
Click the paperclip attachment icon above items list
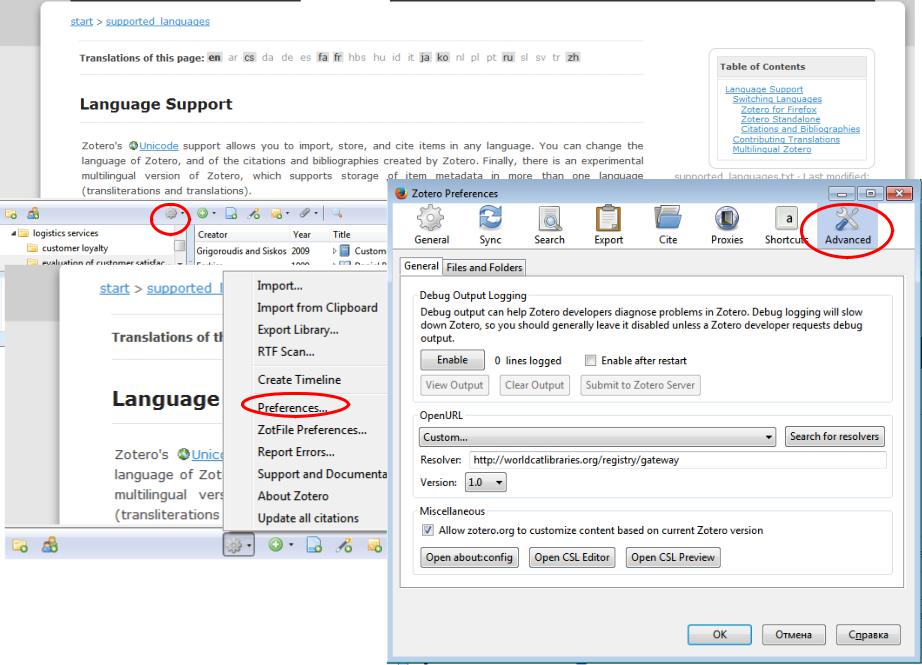[x=305, y=213]
